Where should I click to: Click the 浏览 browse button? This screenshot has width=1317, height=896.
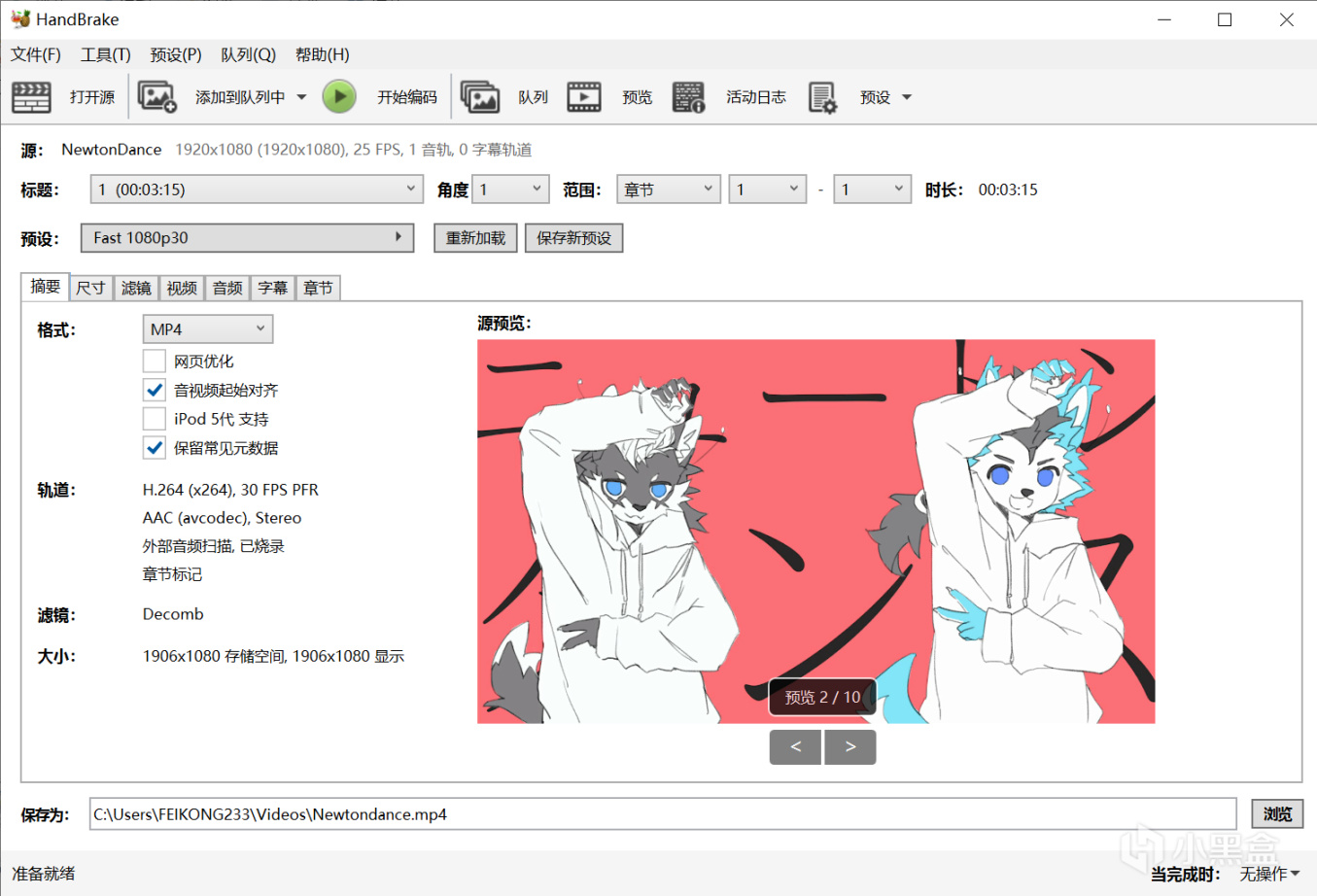[x=1277, y=814]
